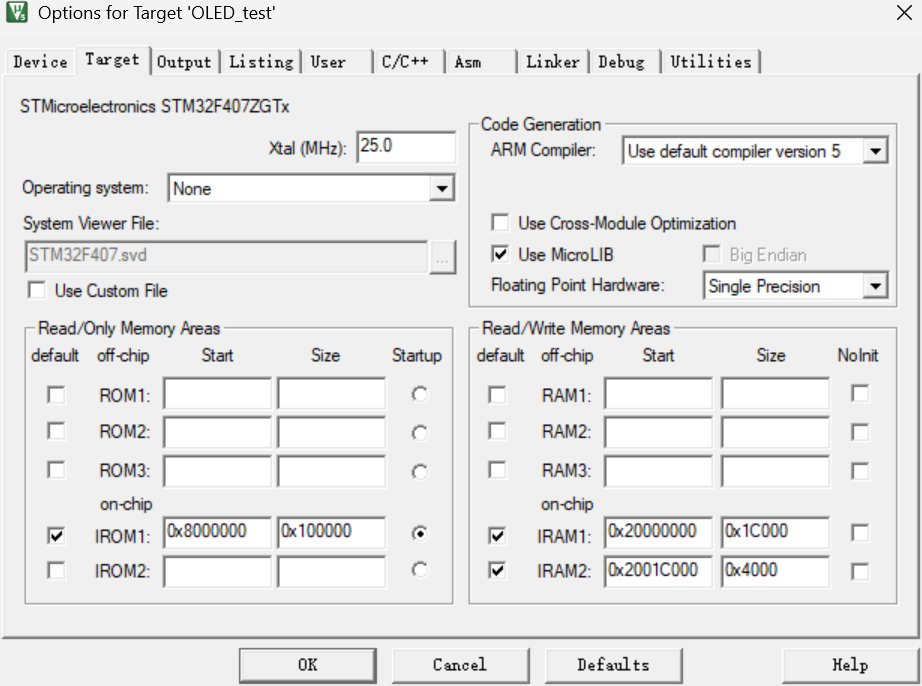Select the IROM1 Startup radio button

(419, 533)
